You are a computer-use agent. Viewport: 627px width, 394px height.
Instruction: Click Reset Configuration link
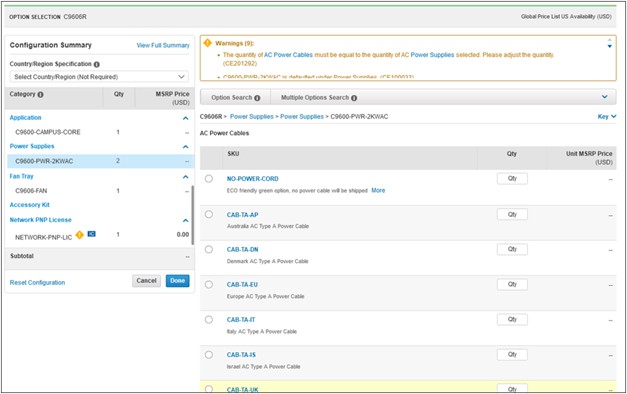[x=37, y=282]
